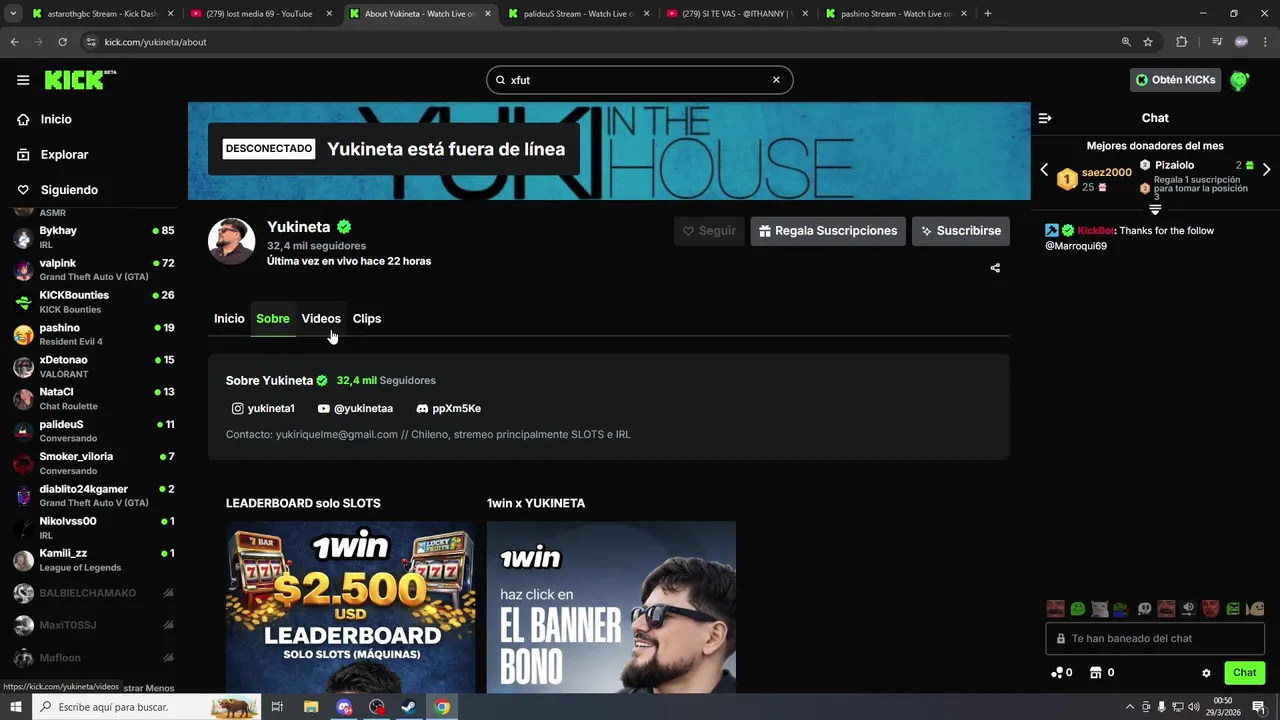Open Kamiii_zz channel in sidebar
Screen dimensions: 1280x720
[x=94, y=560]
